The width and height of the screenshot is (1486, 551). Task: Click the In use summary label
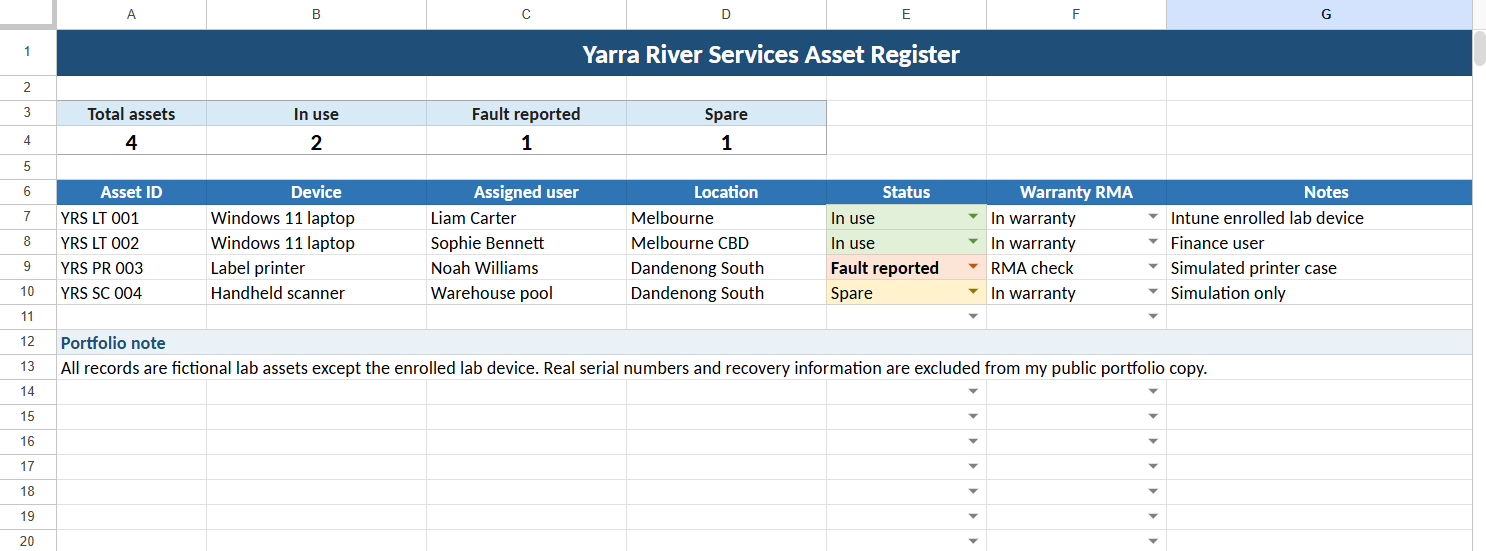click(x=317, y=114)
